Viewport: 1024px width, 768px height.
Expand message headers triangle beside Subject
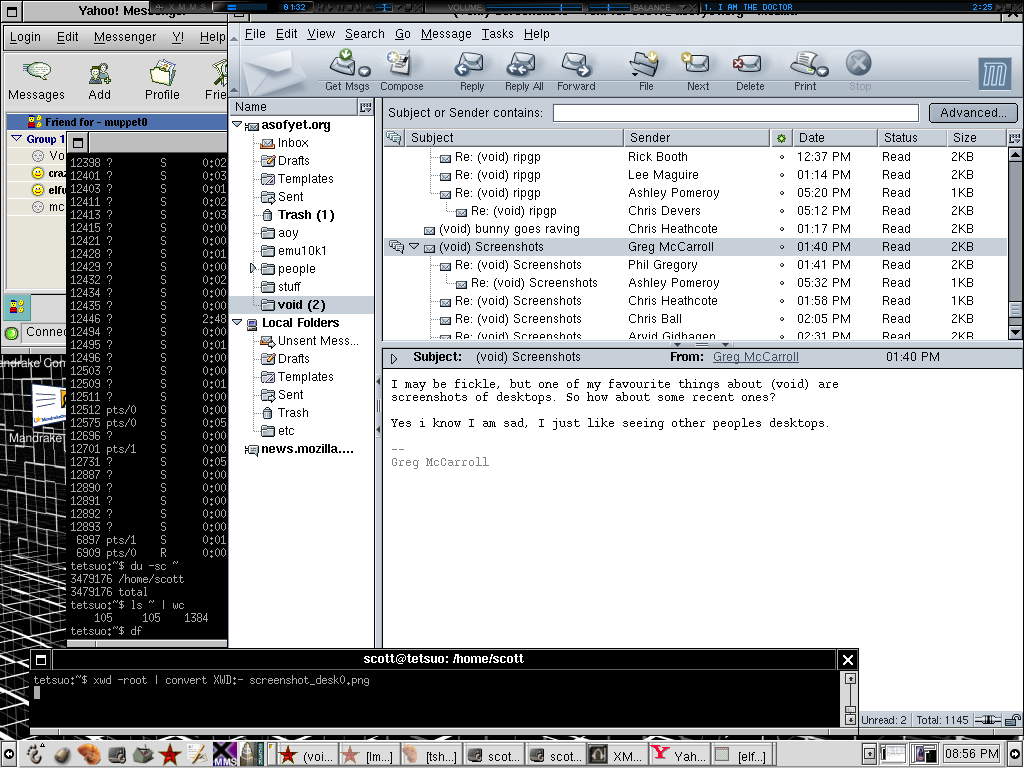[393, 358]
